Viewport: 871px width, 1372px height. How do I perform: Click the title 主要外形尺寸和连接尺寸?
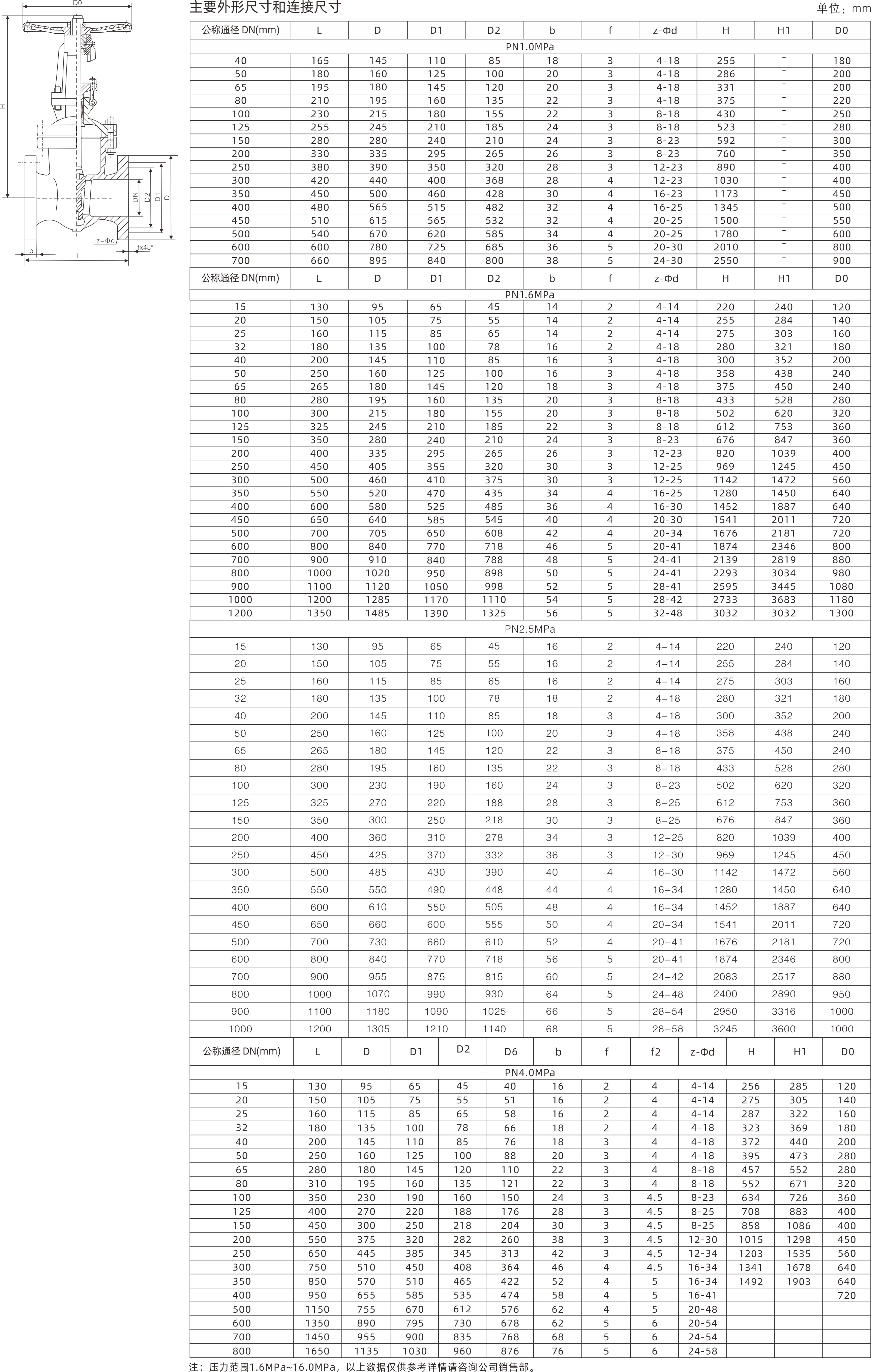pos(265,7)
